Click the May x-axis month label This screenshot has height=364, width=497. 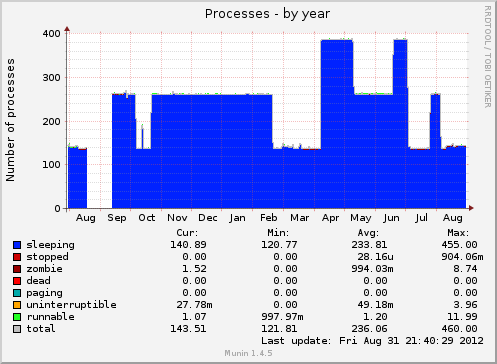(361, 218)
